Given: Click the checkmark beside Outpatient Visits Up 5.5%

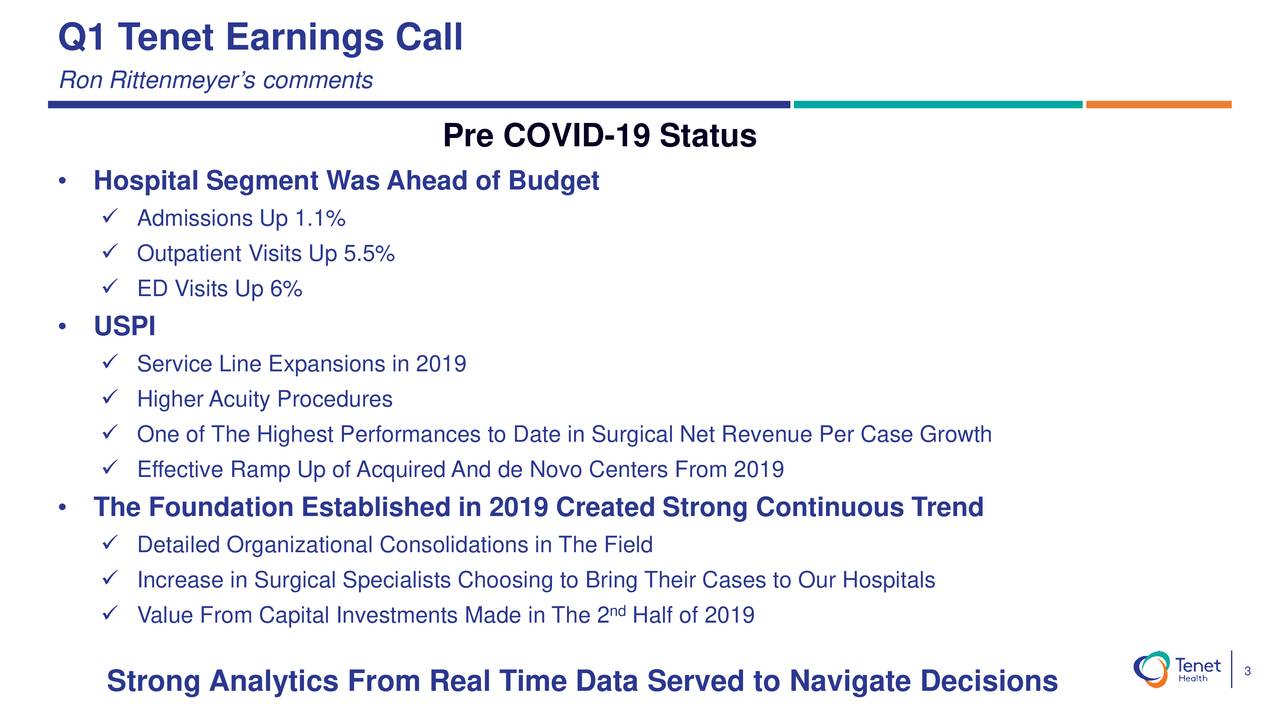Looking at the screenshot, I should [x=112, y=253].
